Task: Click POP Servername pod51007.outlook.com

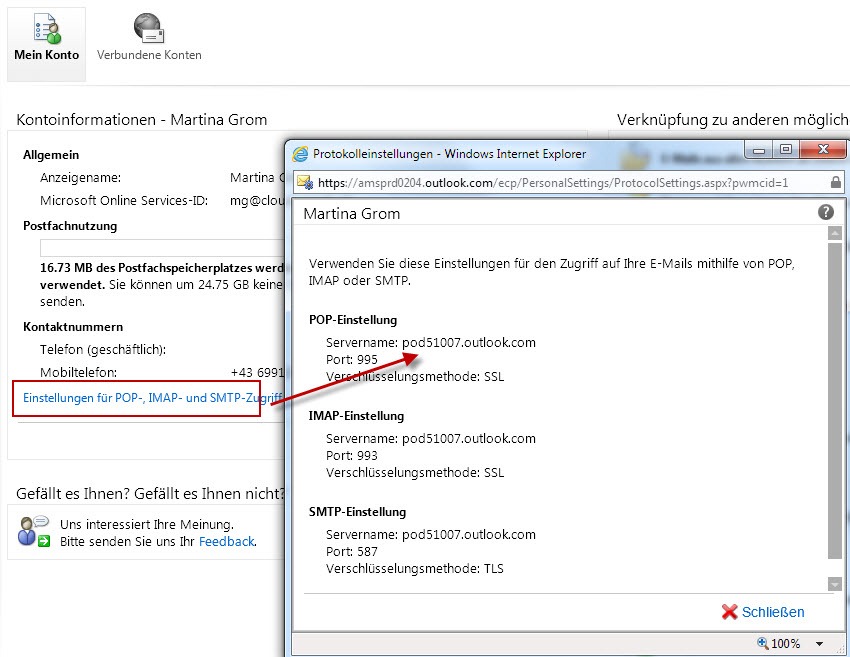Action: [x=430, y=343]
